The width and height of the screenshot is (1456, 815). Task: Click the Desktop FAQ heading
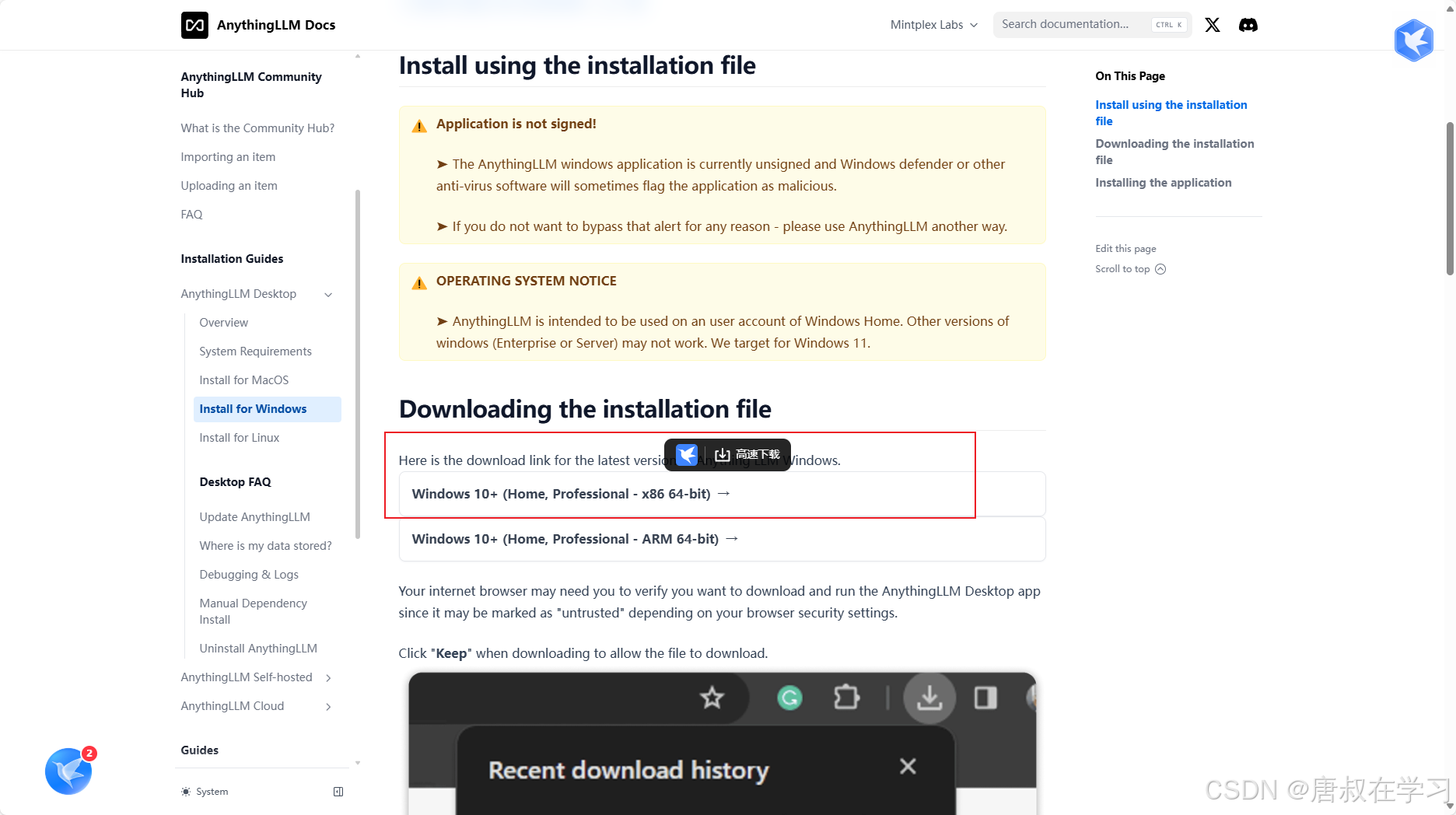[235, 482]
